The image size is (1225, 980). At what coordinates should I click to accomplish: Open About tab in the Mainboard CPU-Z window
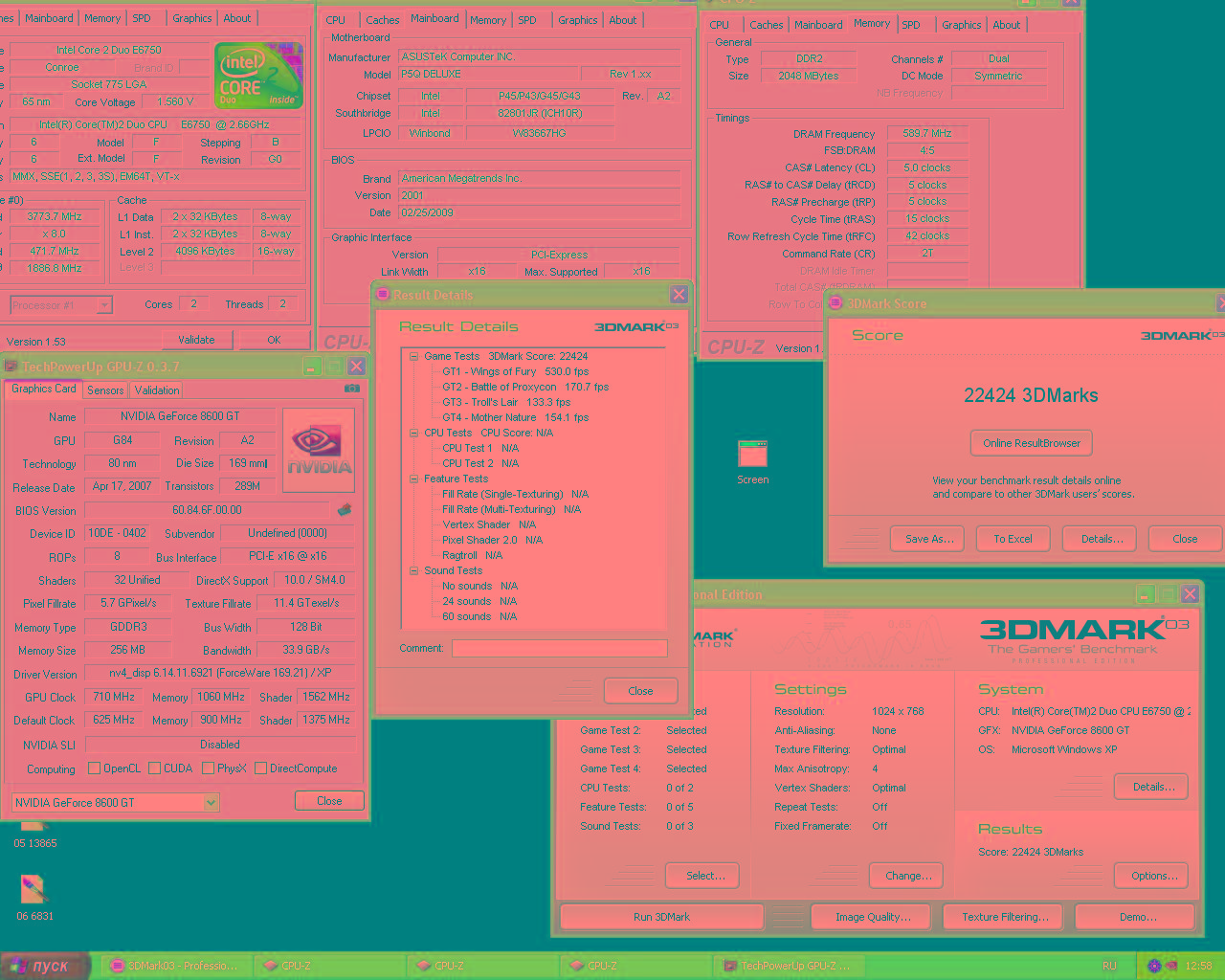[623, 20]
